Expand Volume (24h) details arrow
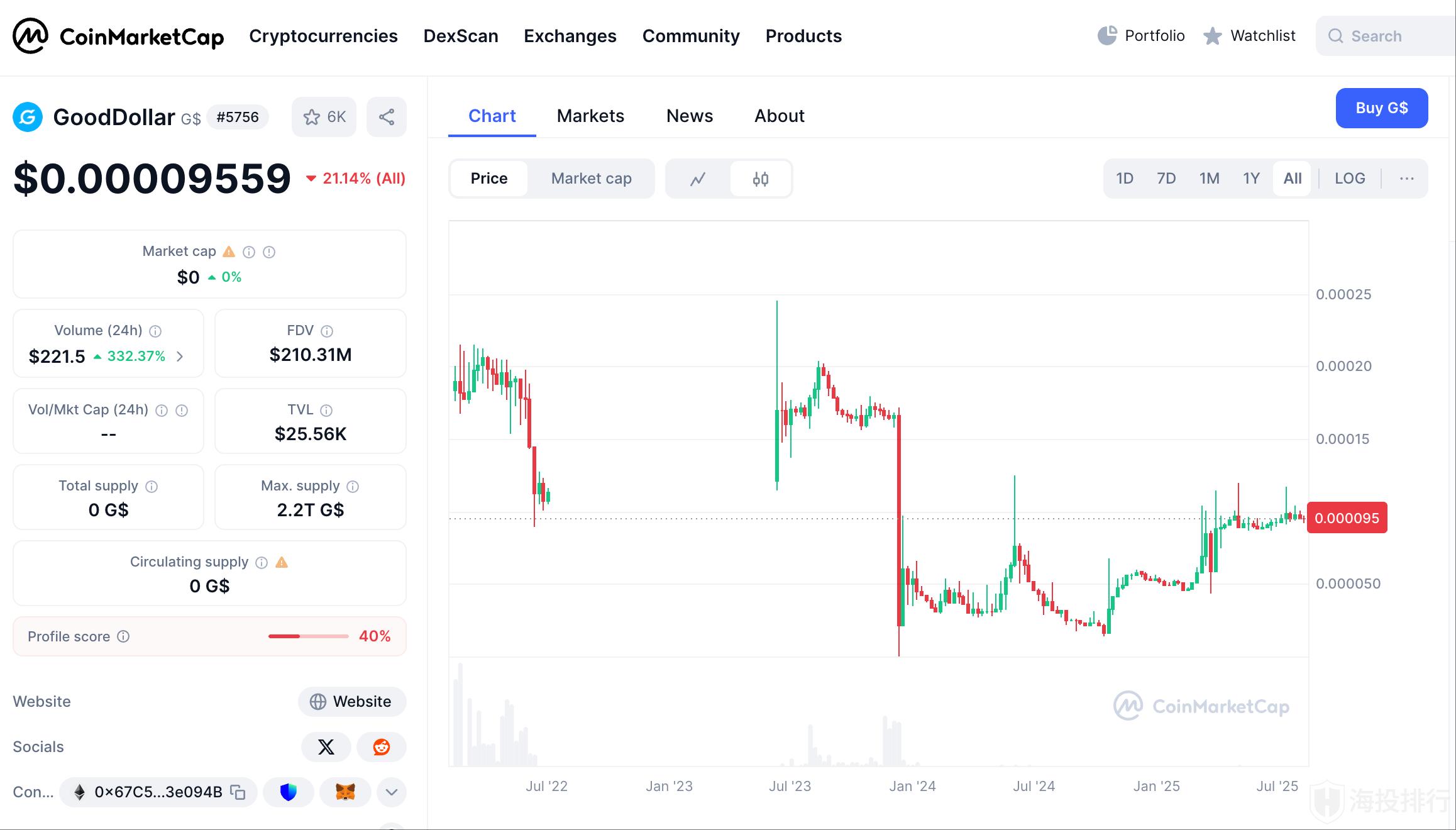 point(180,357)
